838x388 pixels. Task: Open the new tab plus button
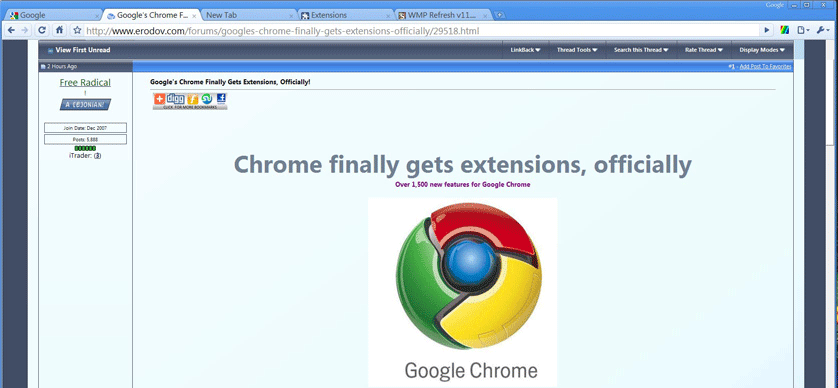click(499, 15)
